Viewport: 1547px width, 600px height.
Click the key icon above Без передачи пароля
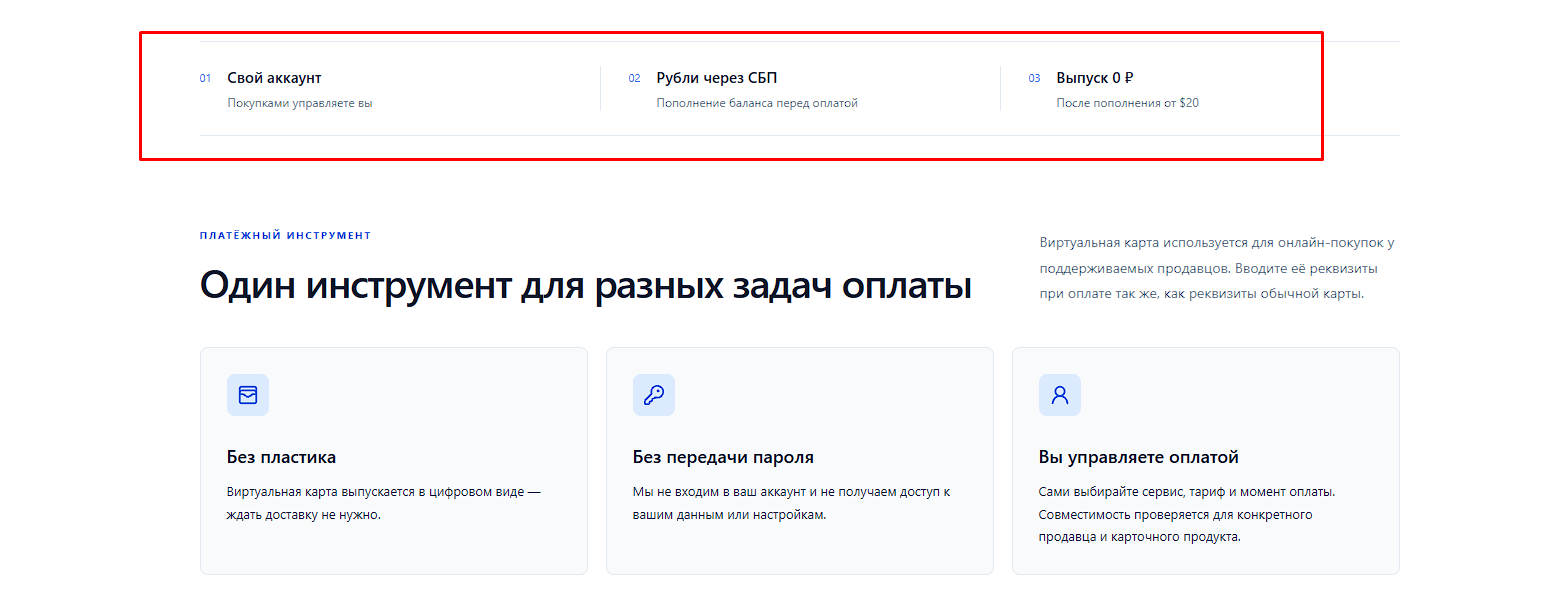[654, 395]
